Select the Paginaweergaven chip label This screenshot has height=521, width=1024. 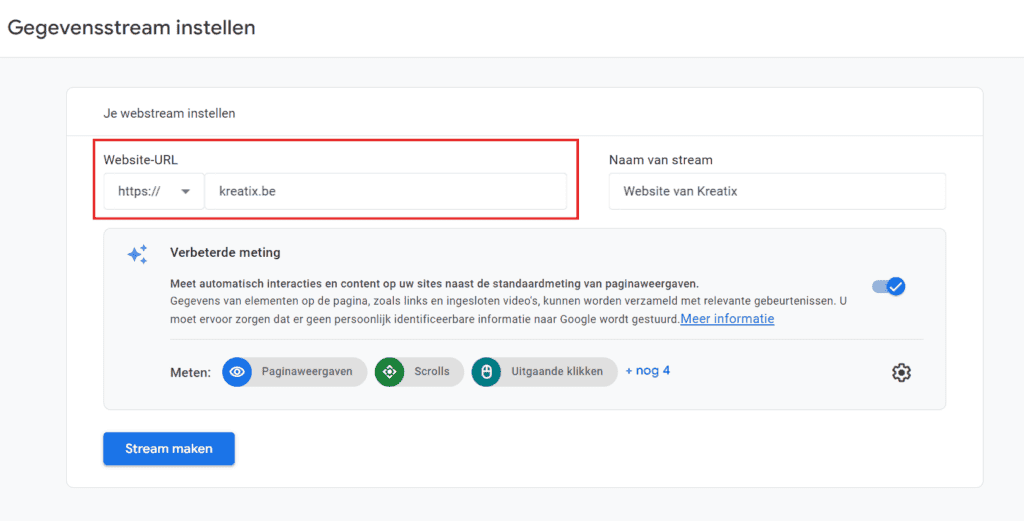pyautogui.click(x=306, y=372)
